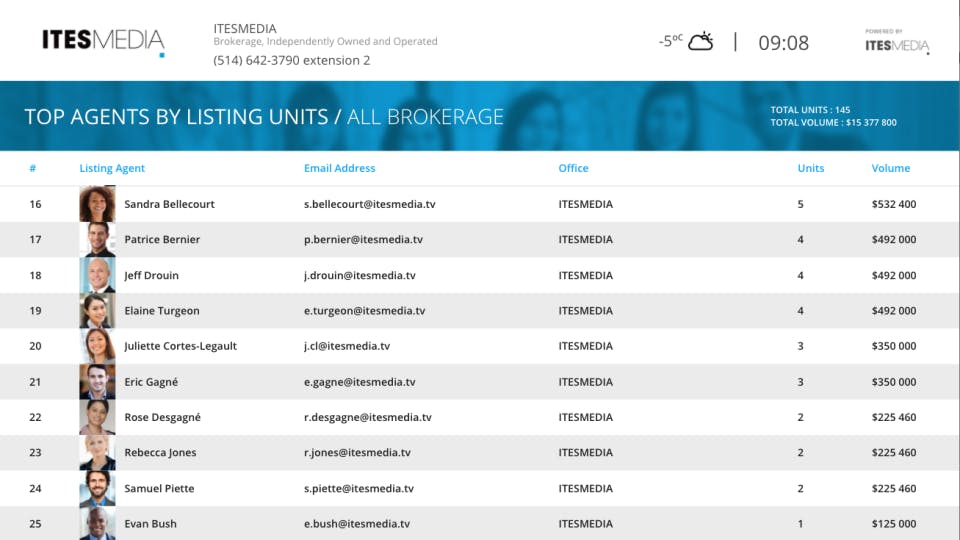Sort by the Units column header
Screen dimensions: 960x540
coord(810,168)
